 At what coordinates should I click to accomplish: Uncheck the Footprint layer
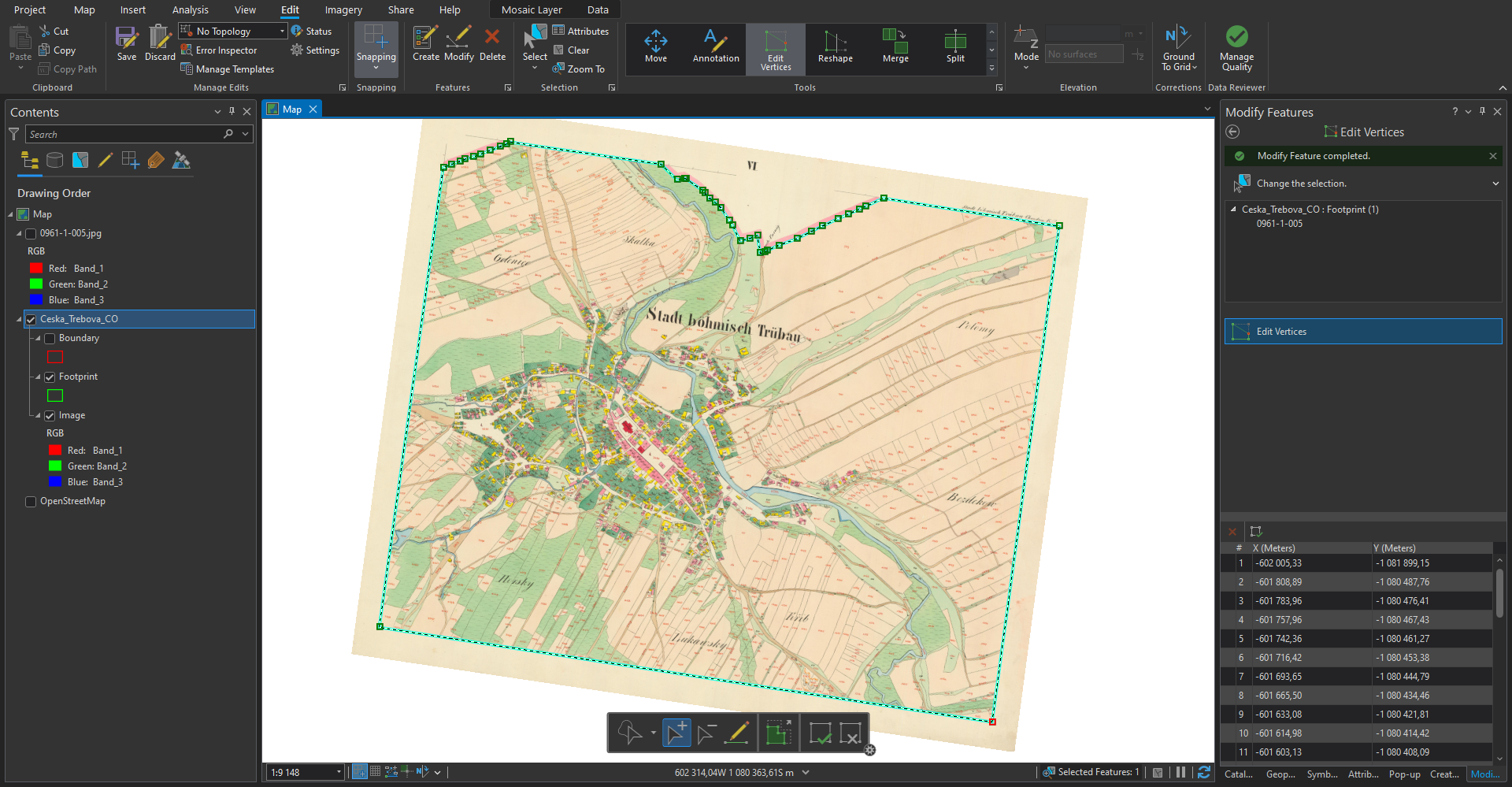point(50,377)
